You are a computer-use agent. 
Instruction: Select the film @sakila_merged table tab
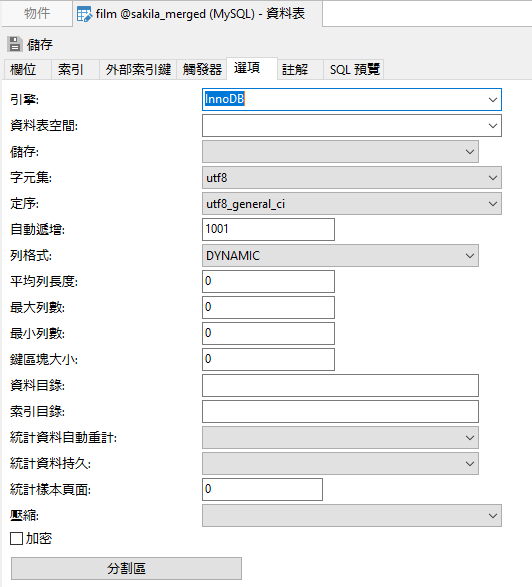pos(197,14)
